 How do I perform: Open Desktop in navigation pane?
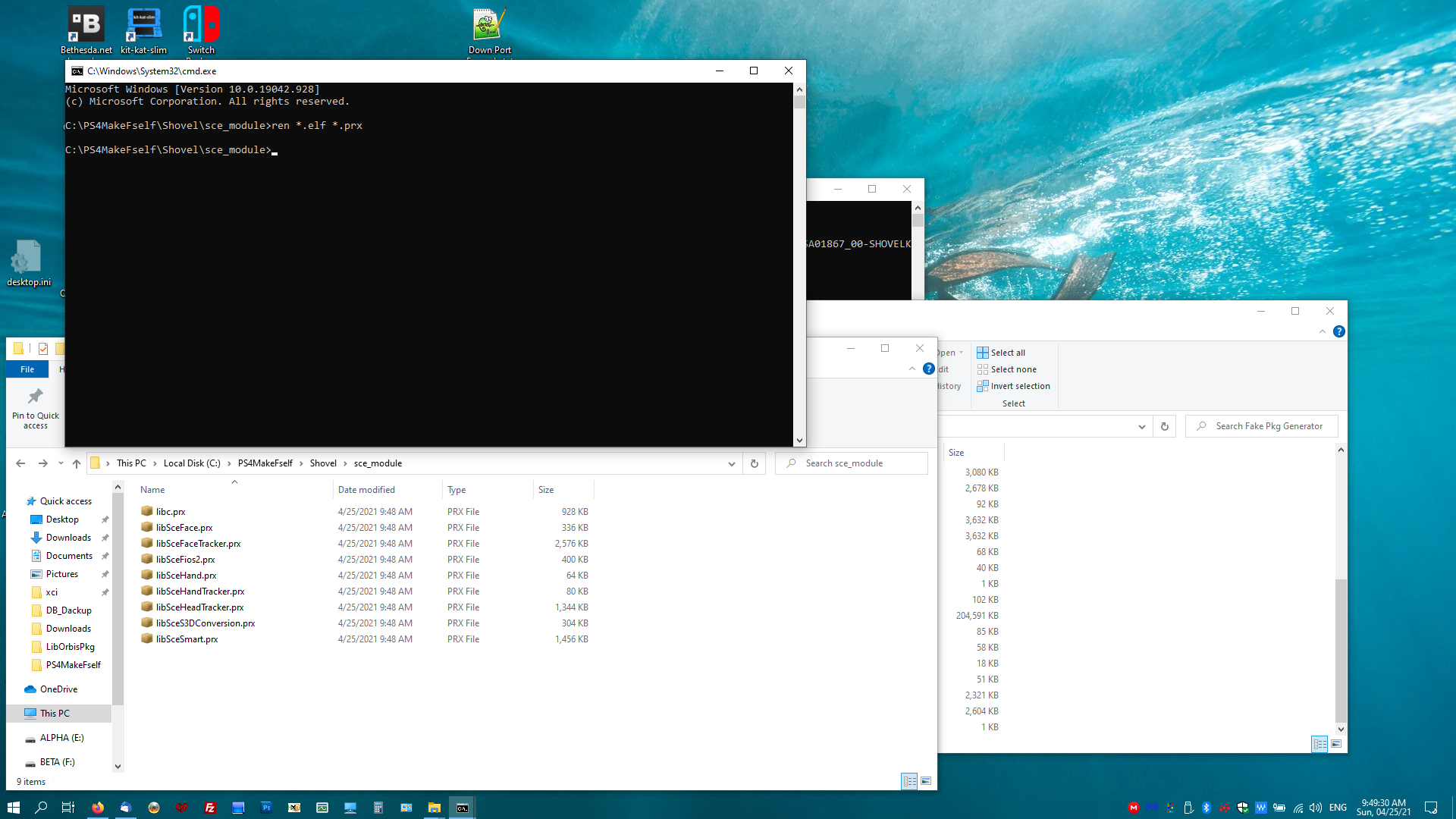[62, 519]
